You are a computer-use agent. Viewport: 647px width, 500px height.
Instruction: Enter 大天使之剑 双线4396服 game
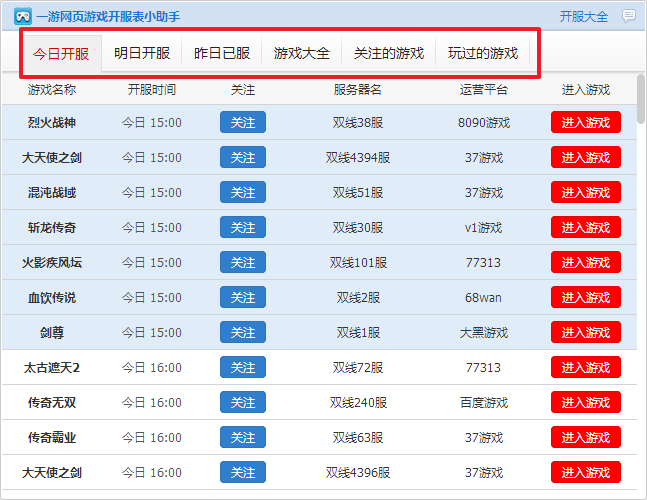pos(586,472)
